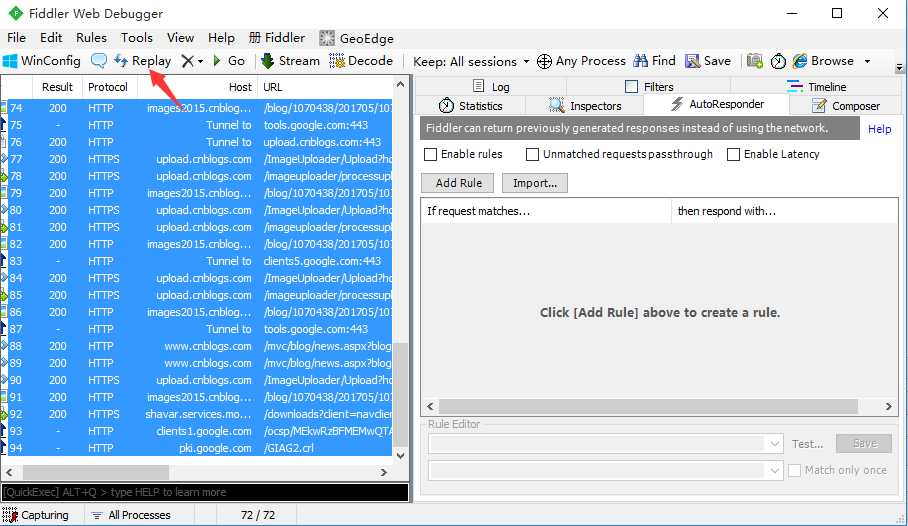Click the timer clock icon
The width and height of the screenshot is (908, 526).
(x=778, y=61)
